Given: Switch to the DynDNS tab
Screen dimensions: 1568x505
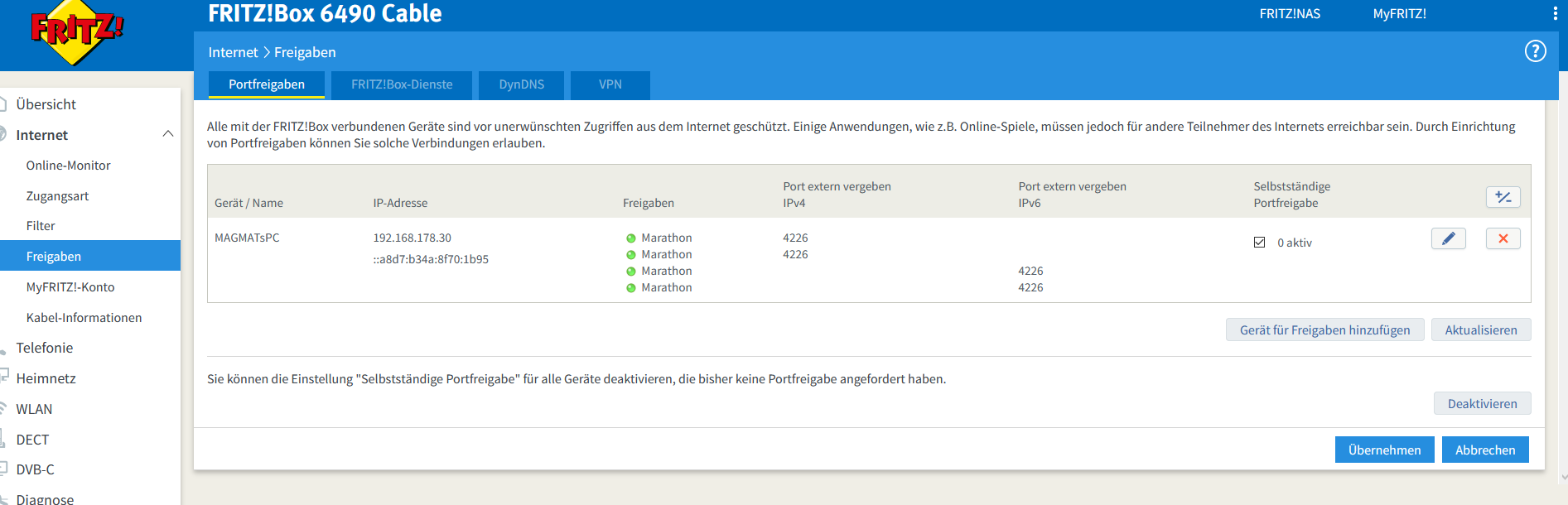Looking at the screenshot, I should [521, 84].
